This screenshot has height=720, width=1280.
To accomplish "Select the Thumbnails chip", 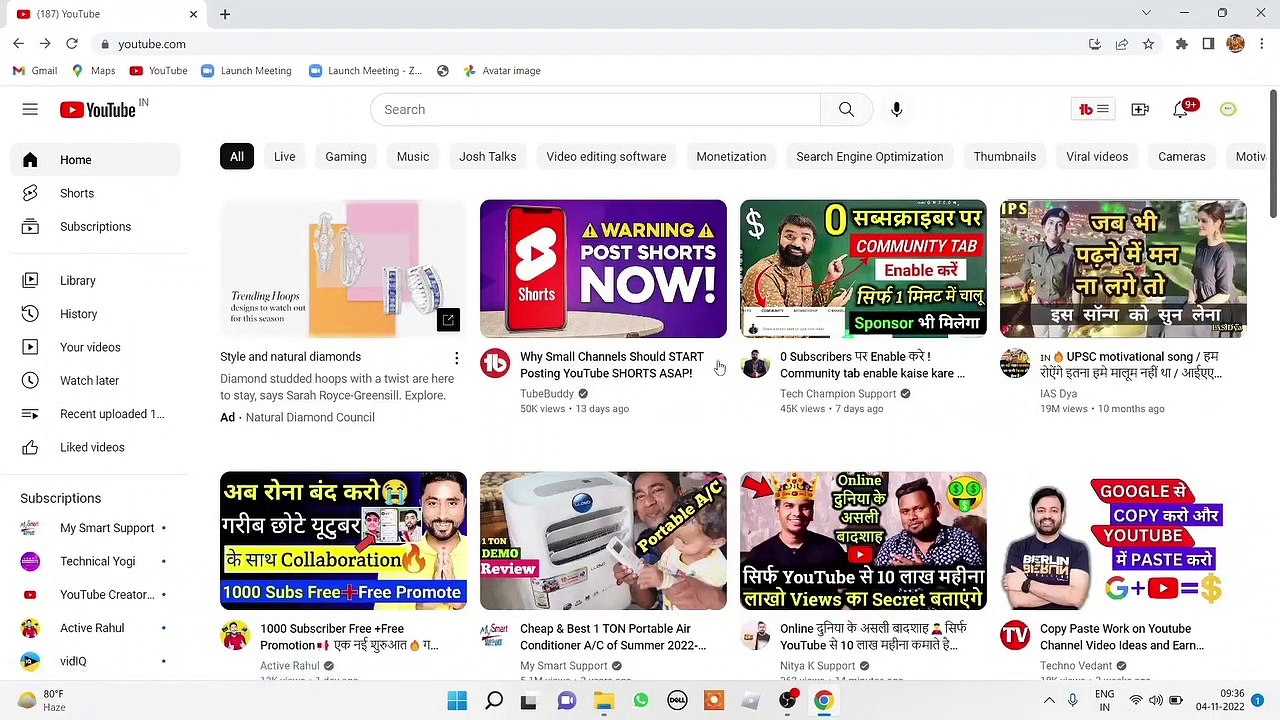I will [x=1005, y=157].
